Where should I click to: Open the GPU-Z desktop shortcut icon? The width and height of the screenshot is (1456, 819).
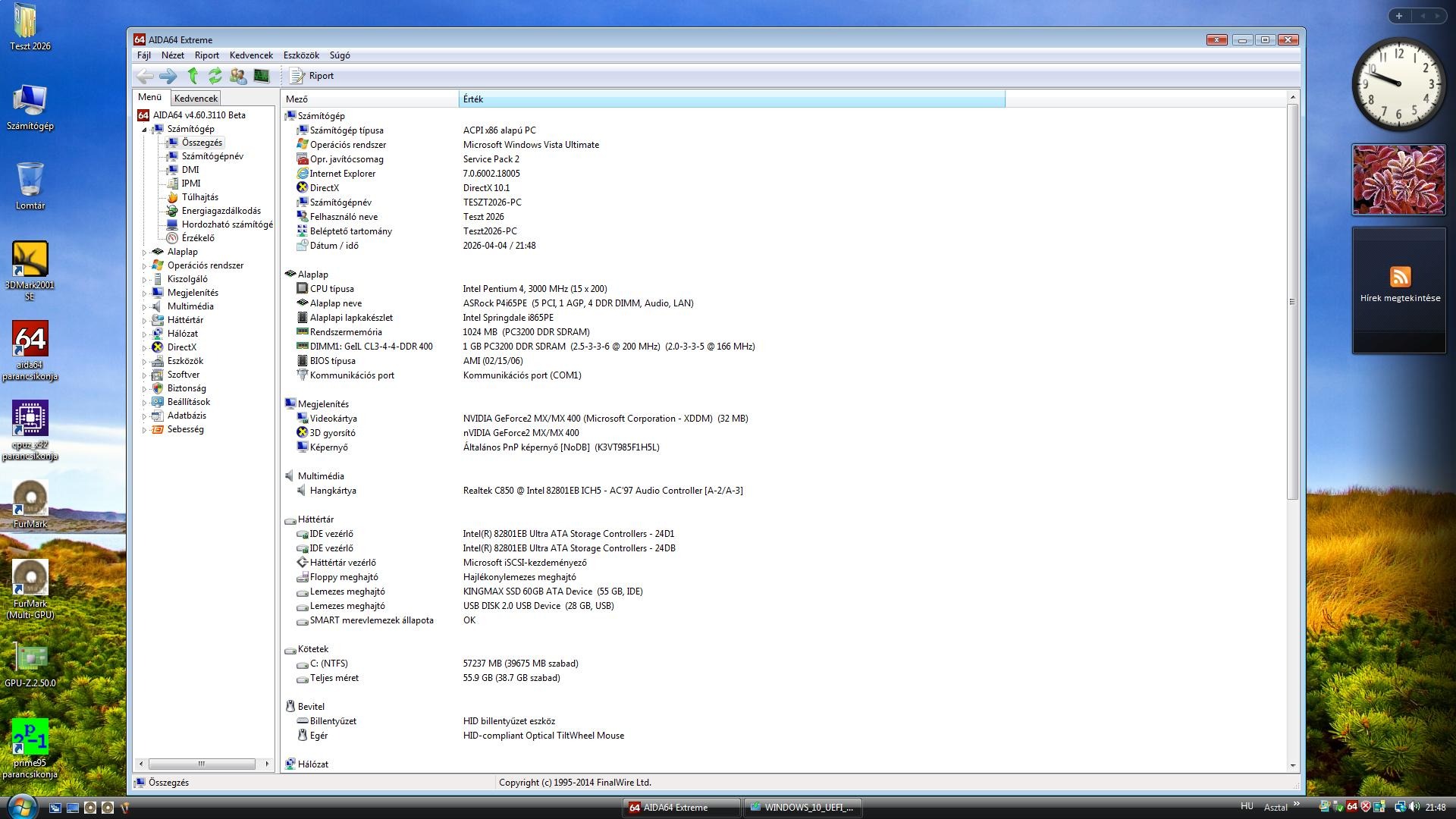point(30,658)
